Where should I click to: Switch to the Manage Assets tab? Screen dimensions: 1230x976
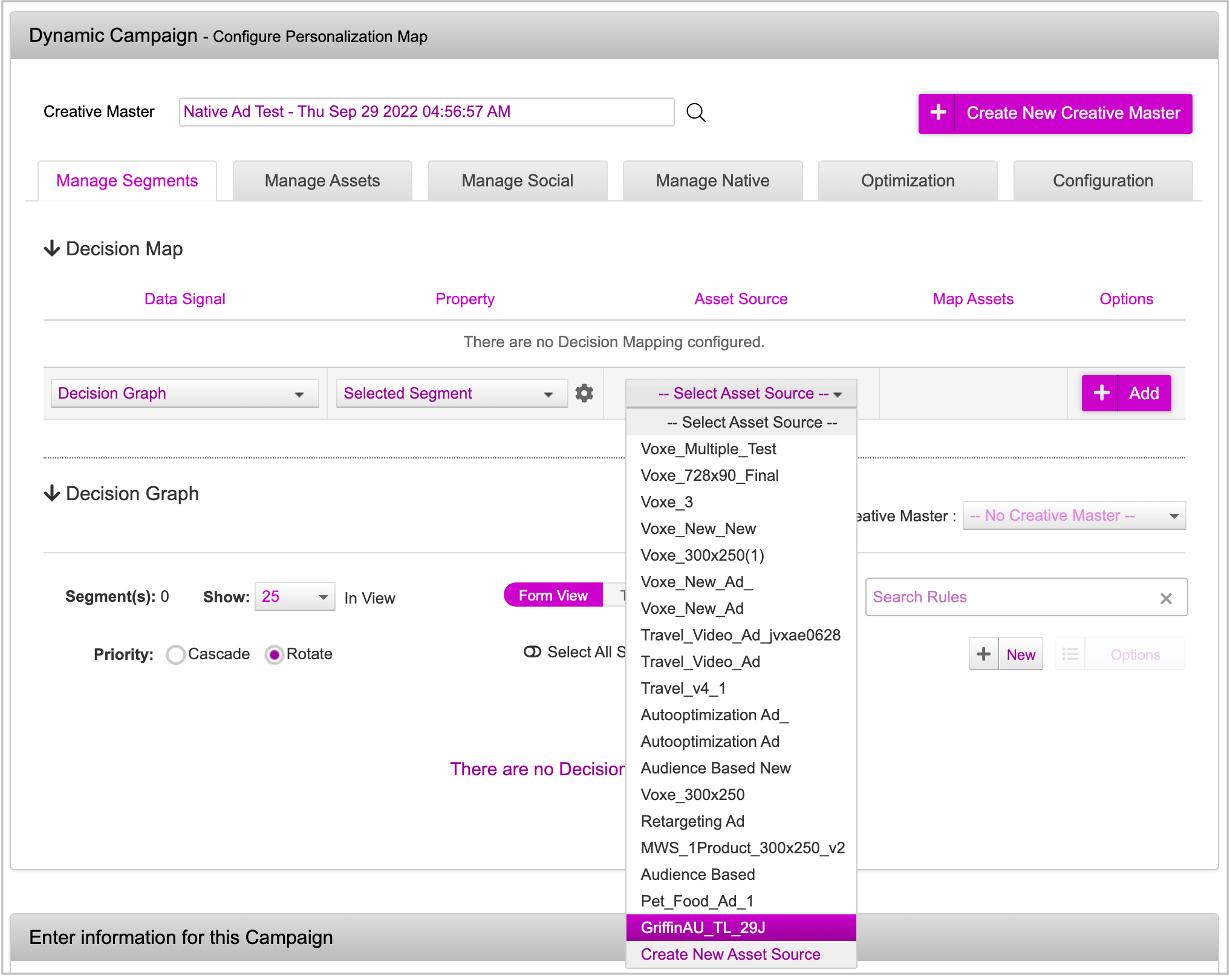pos(322,181)
